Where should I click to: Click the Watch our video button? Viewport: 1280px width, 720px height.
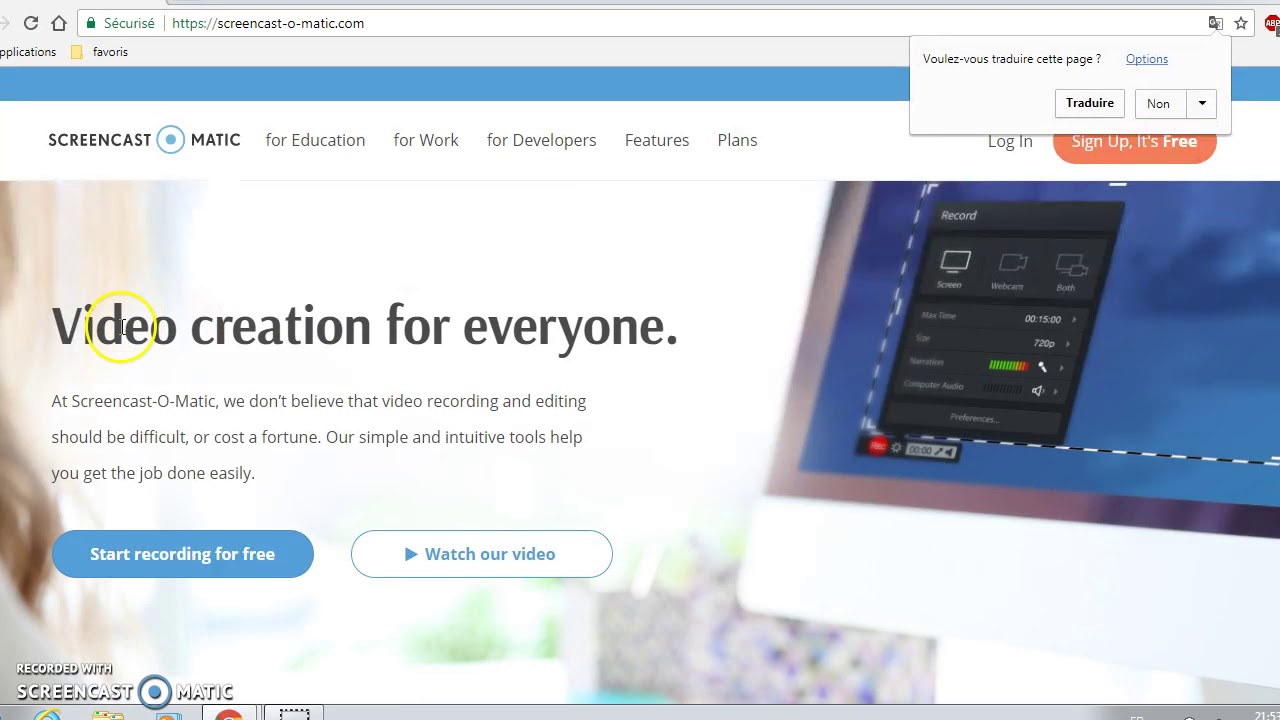click(x=481, y=554)
